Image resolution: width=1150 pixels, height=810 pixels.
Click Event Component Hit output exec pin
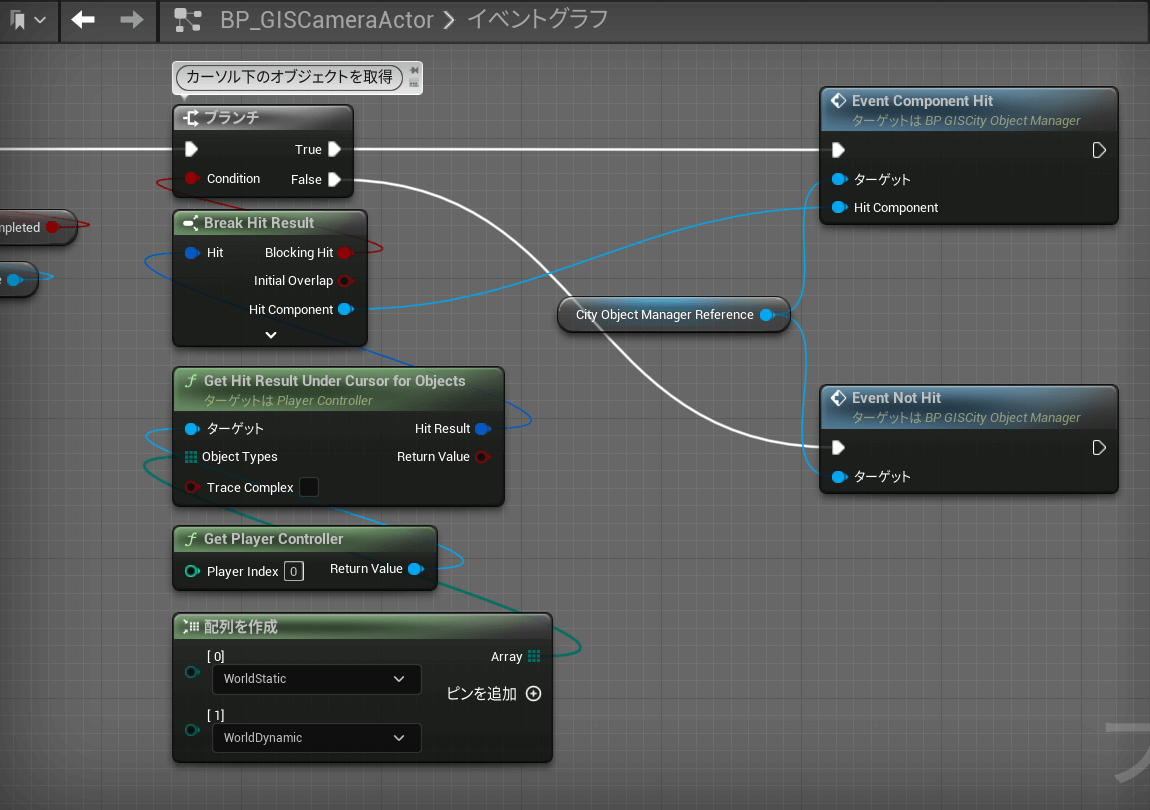click(x=1099, y=150)
